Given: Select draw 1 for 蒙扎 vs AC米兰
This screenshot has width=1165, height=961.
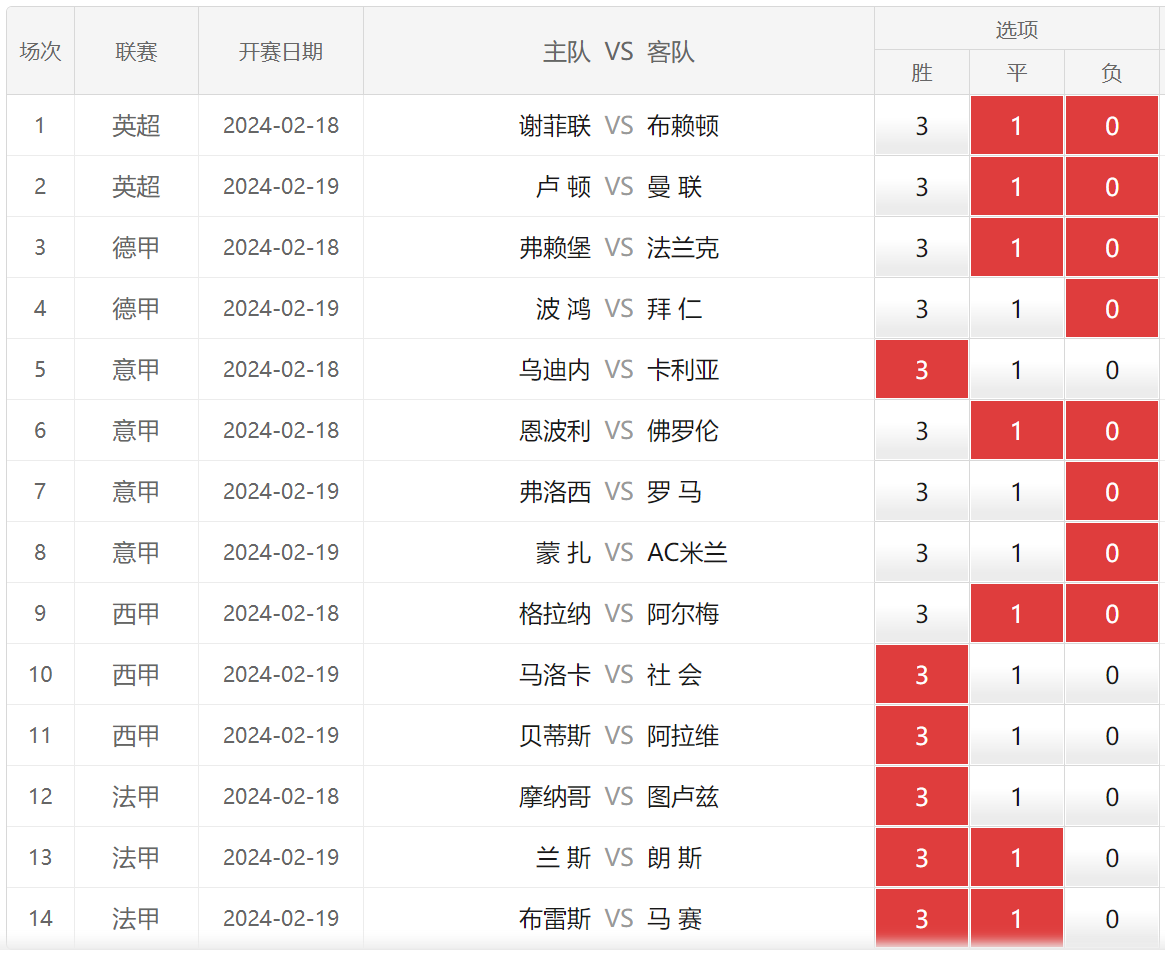Looking at the screenshot, I should coord(1016,552).
